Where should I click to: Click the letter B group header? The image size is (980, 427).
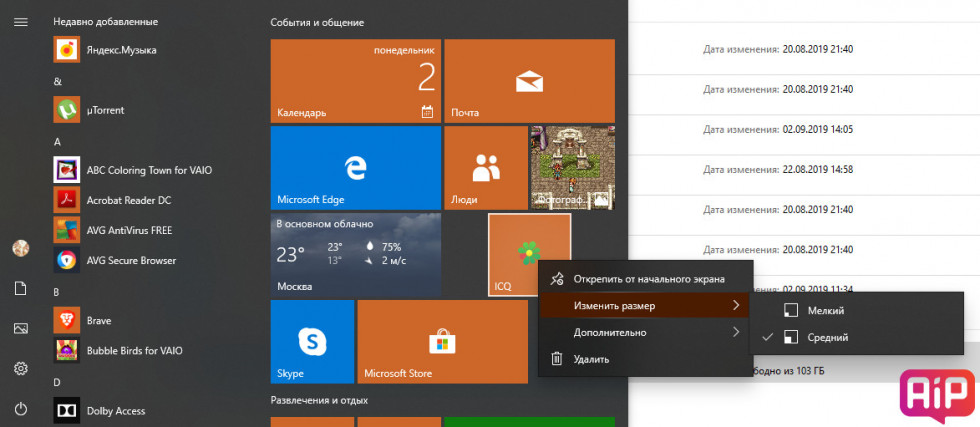coord(56,291)
